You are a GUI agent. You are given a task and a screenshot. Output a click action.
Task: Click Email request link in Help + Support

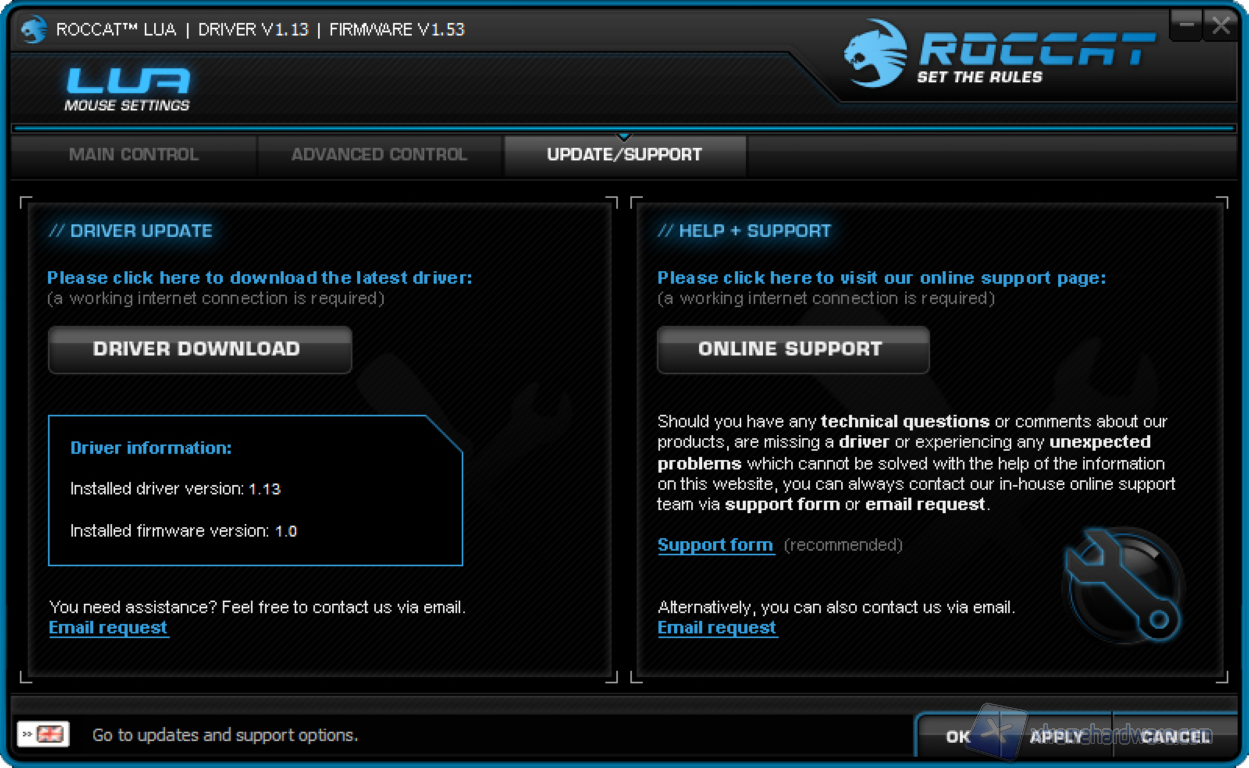coord(717,628)
